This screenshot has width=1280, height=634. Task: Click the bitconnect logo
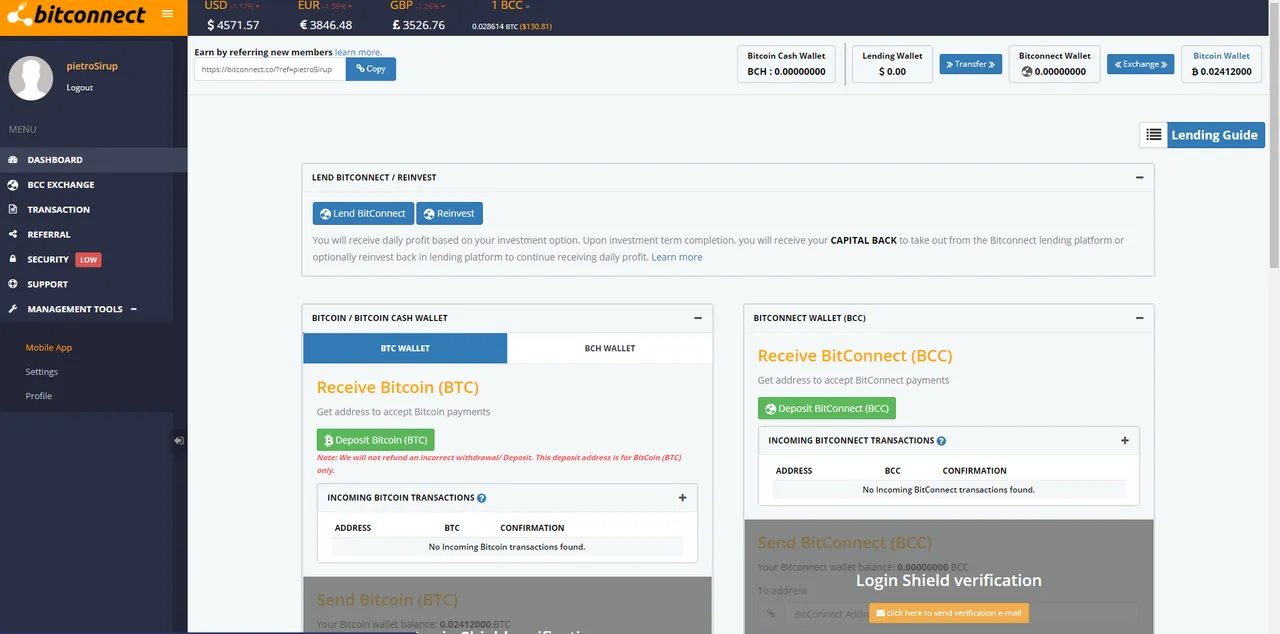77,15
